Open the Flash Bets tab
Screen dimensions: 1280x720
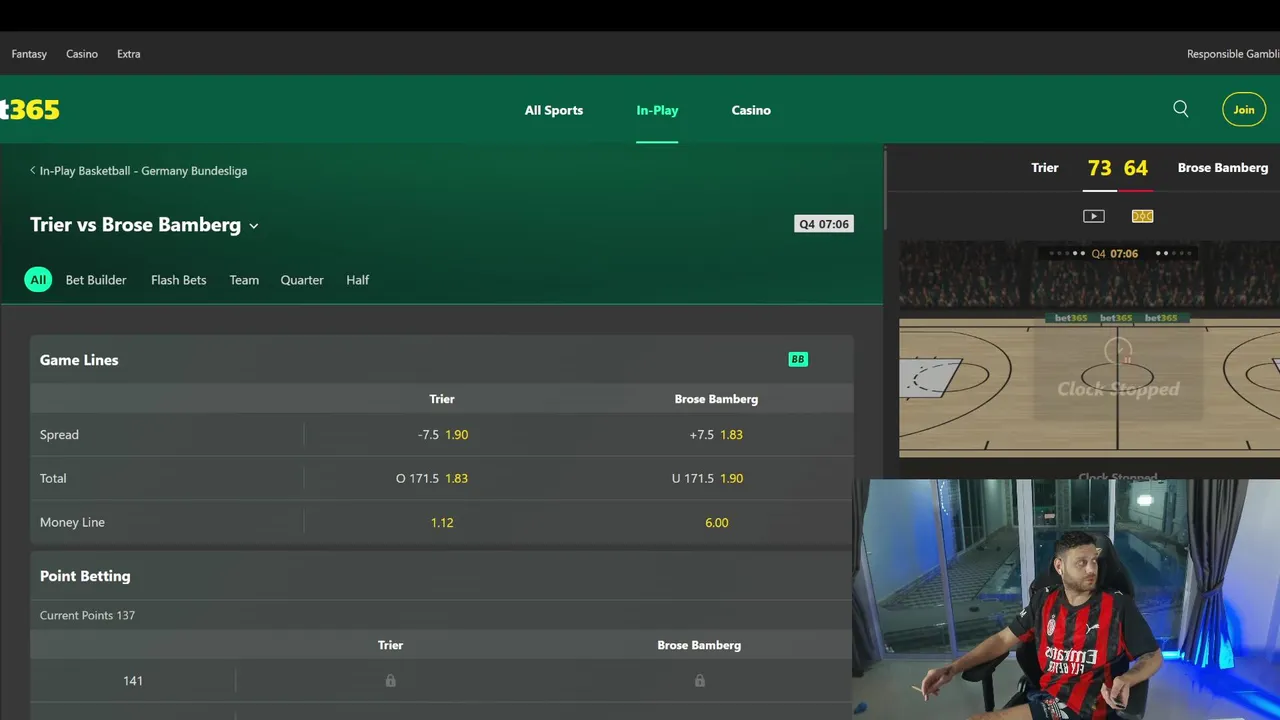[179, 280]
